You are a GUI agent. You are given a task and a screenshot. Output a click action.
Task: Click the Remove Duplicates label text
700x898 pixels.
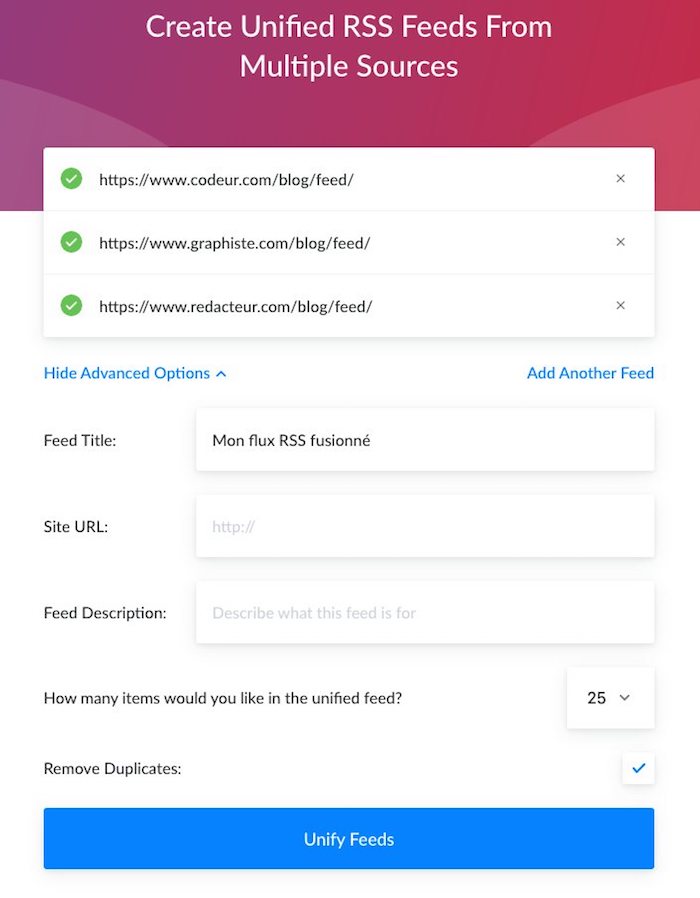(x=110, y=769)
